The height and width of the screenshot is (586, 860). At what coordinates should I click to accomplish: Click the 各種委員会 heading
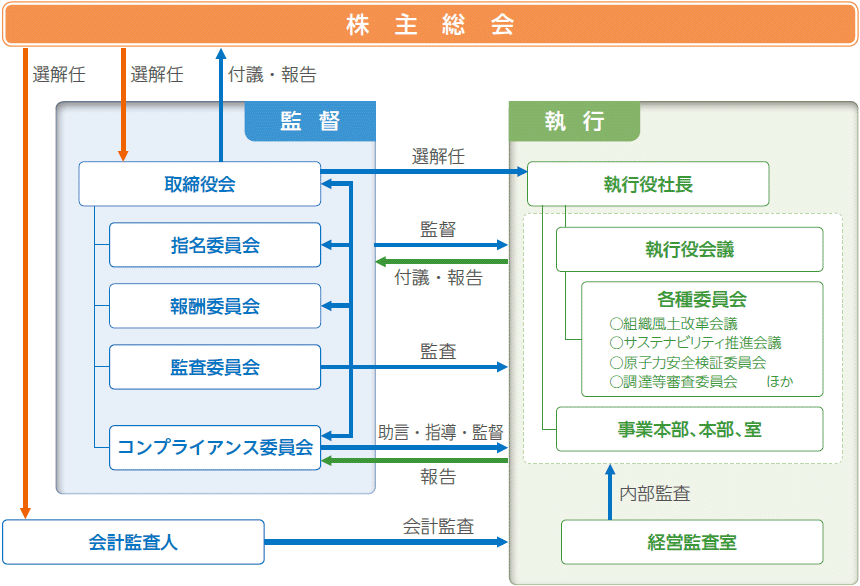pos(702,299)
